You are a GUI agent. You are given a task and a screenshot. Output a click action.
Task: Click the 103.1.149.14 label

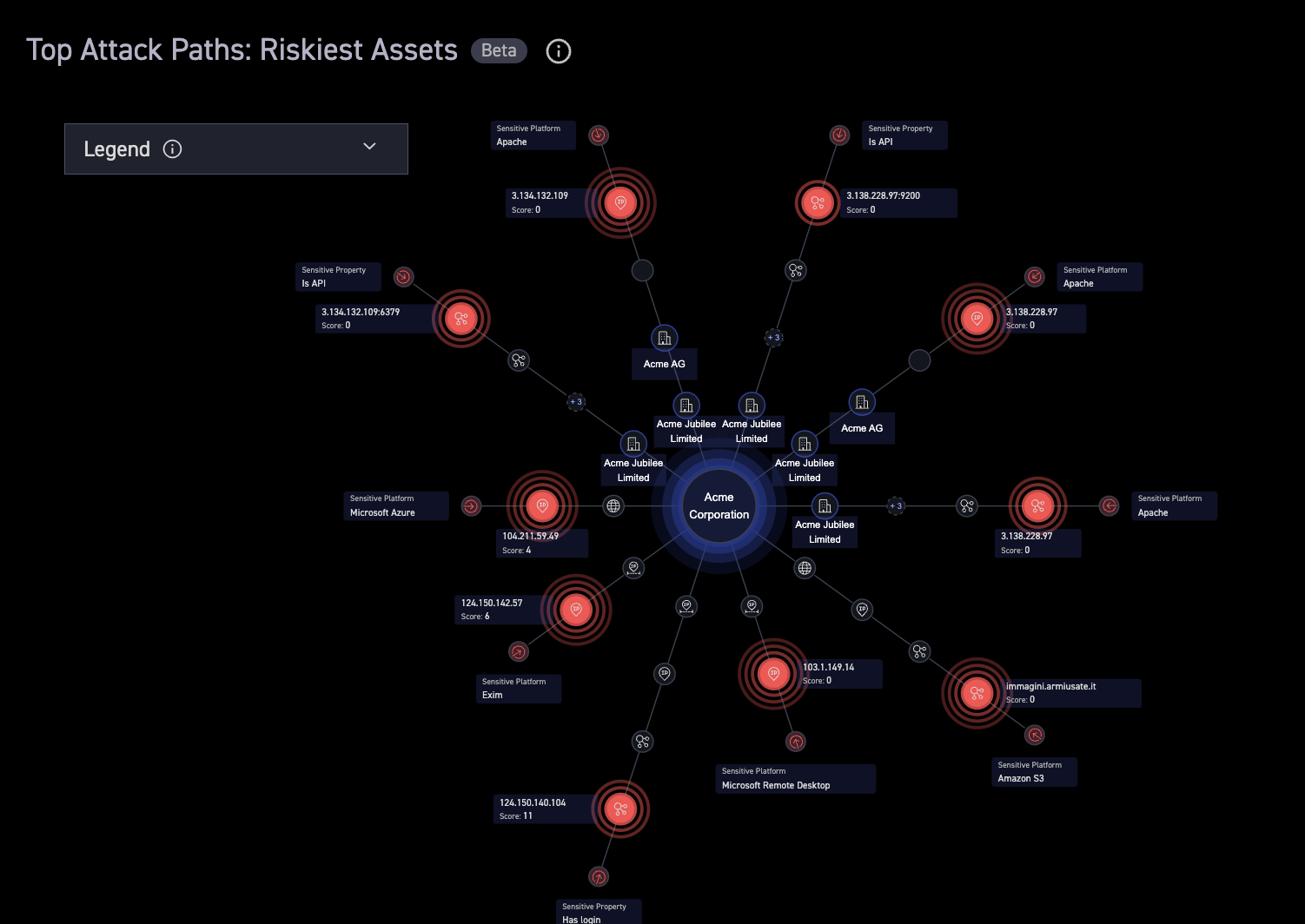[839, 674]
